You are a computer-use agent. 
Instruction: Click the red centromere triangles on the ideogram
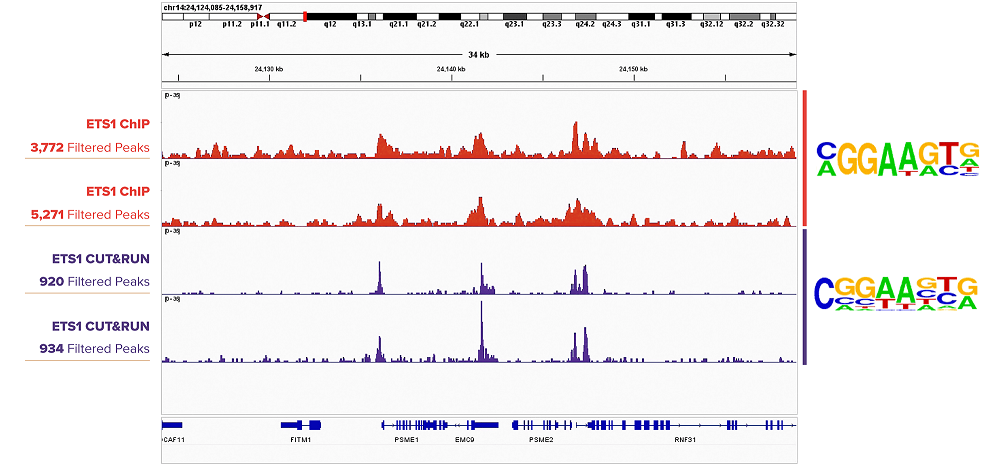pos(263,16)
